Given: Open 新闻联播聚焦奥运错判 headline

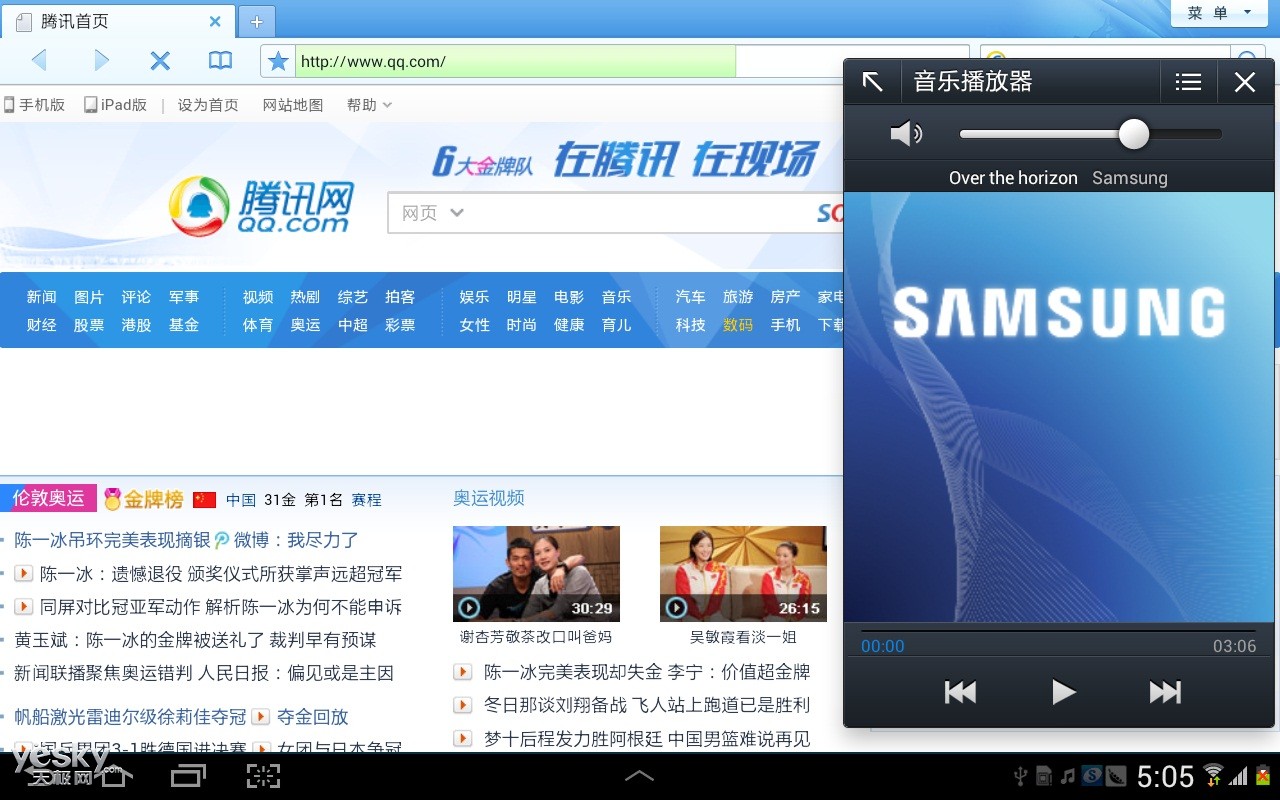Looking at the screenshot, I should pos(204,673).
